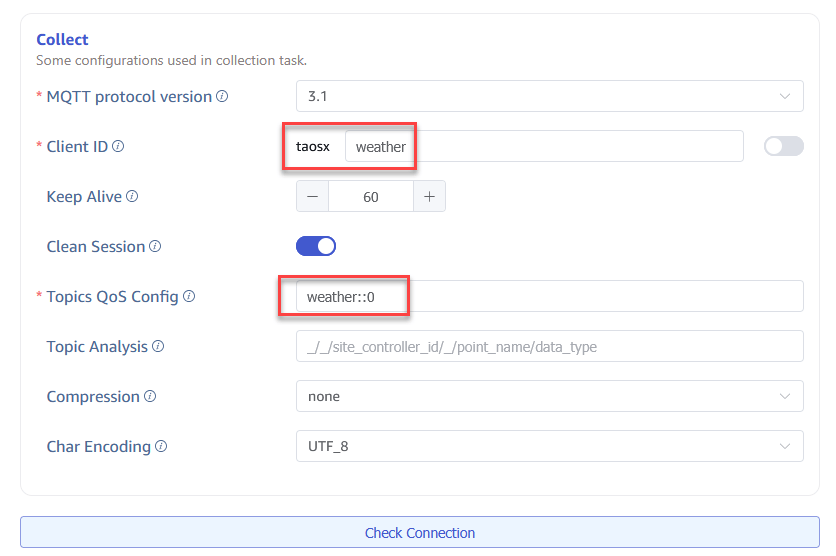
Task: Open the MQTT protocol version dropdown
Action: 549,97
